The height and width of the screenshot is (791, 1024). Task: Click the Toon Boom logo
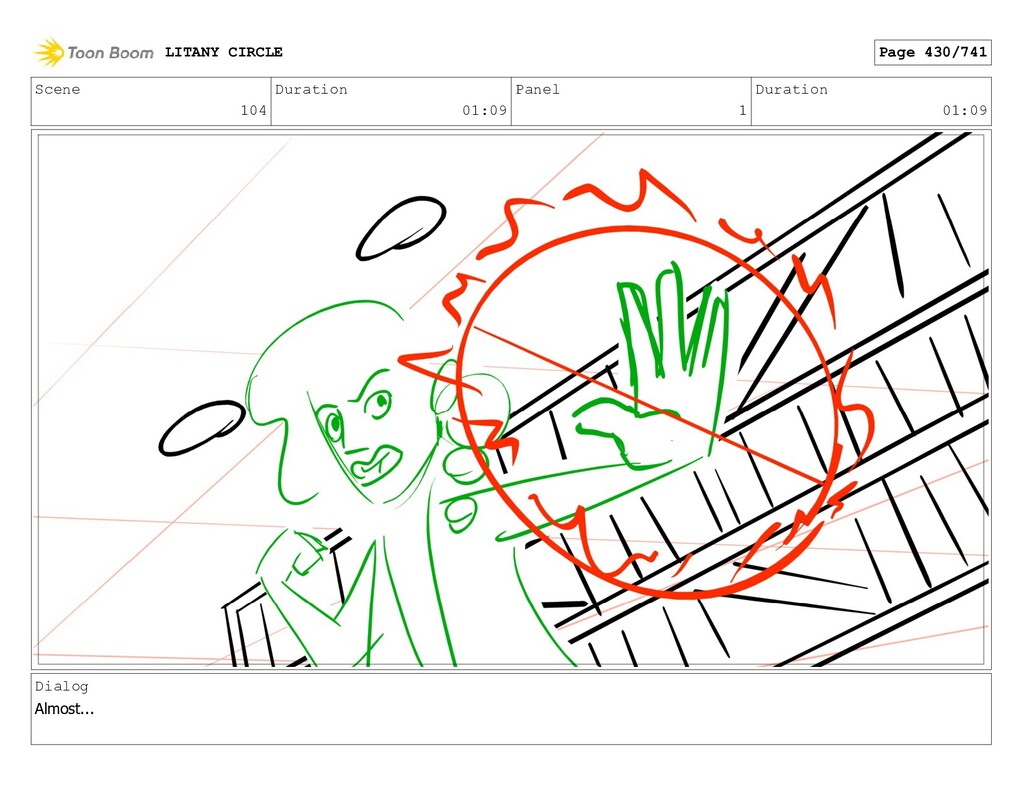point(93,52)
